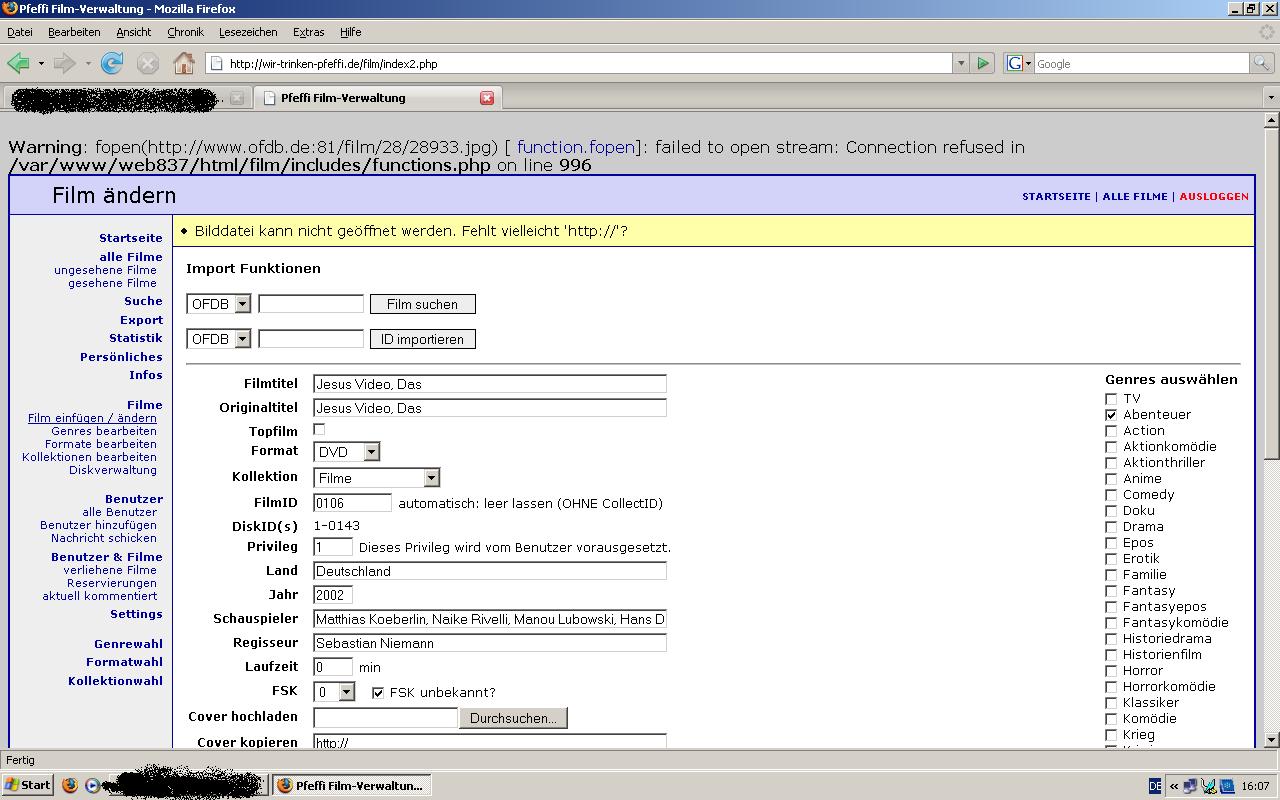
Task: Open the Chronik menu
Action: pos(185,32)
